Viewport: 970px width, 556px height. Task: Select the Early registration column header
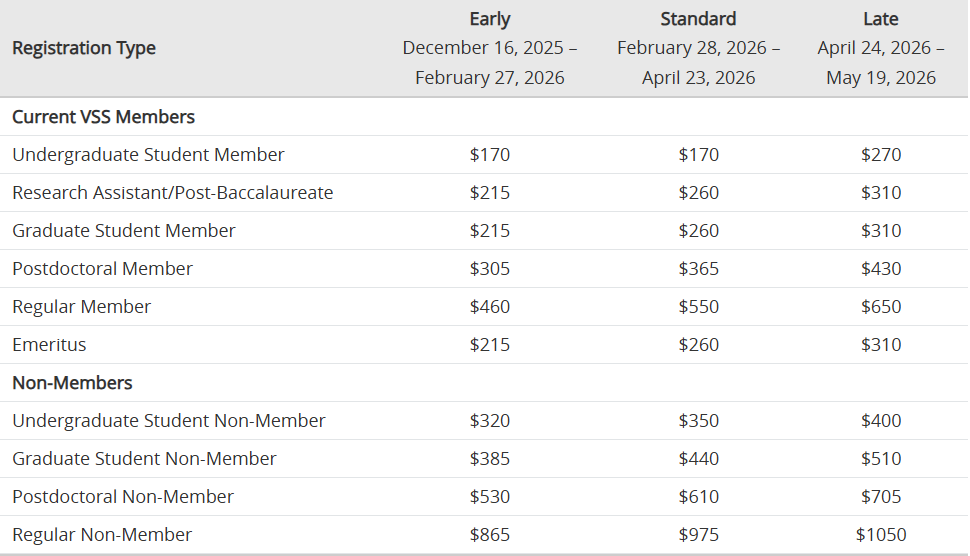coord(490,19)
